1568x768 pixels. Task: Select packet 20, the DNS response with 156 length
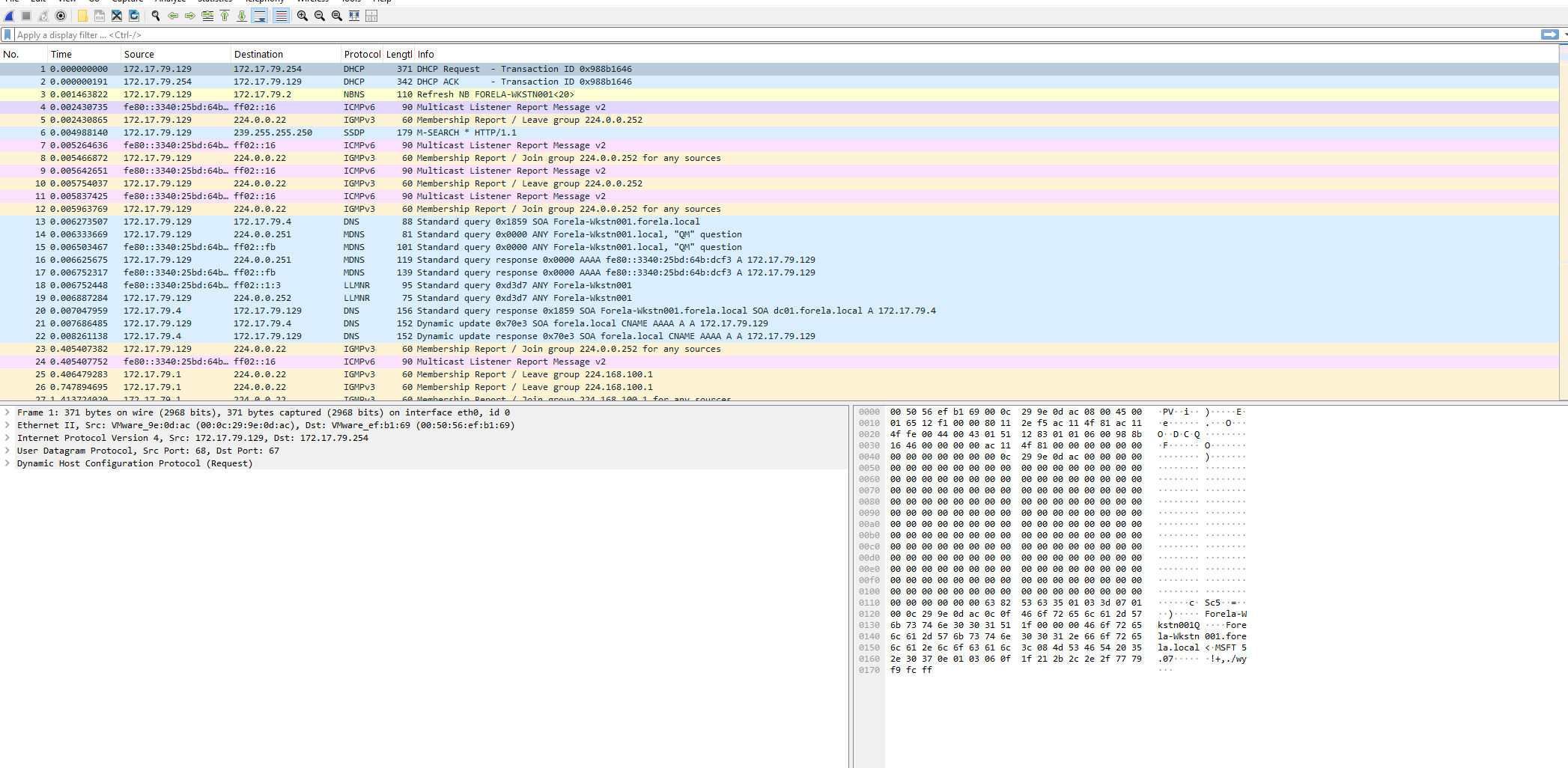(x=779, y=311)
